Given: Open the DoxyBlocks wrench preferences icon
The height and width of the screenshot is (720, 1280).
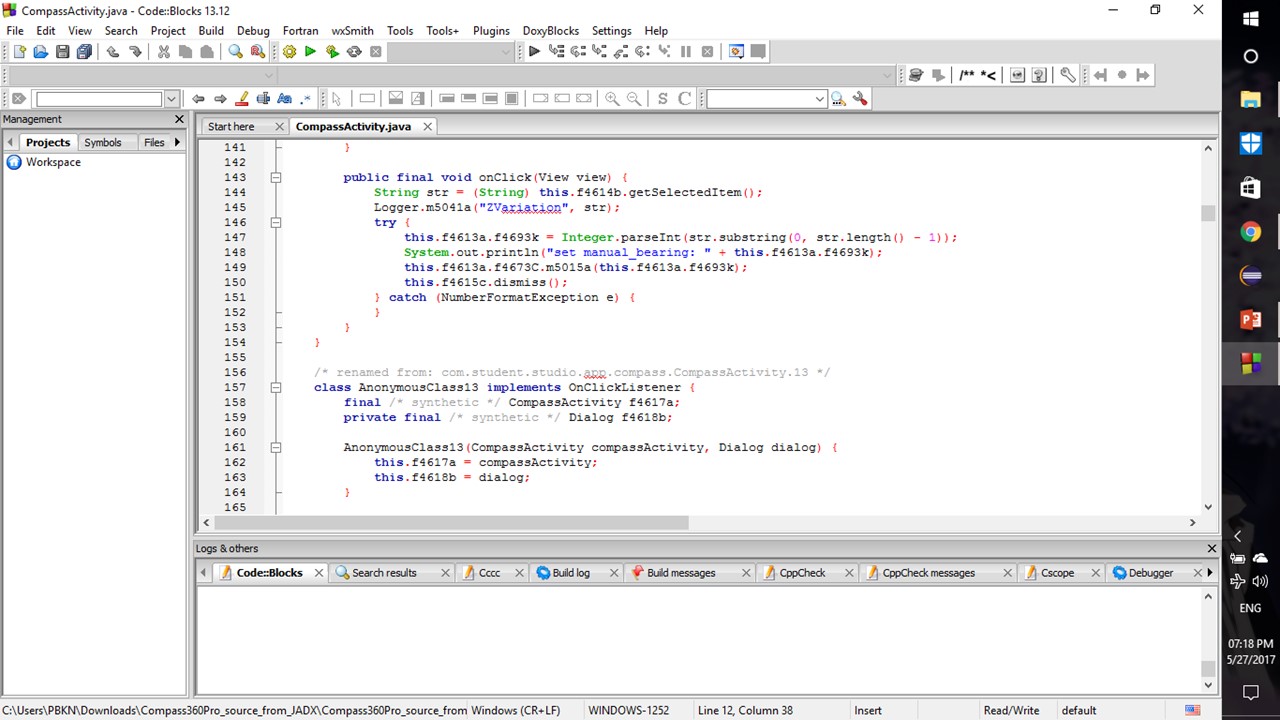Looking at the screenshot, I should [x=1067, y=75].
